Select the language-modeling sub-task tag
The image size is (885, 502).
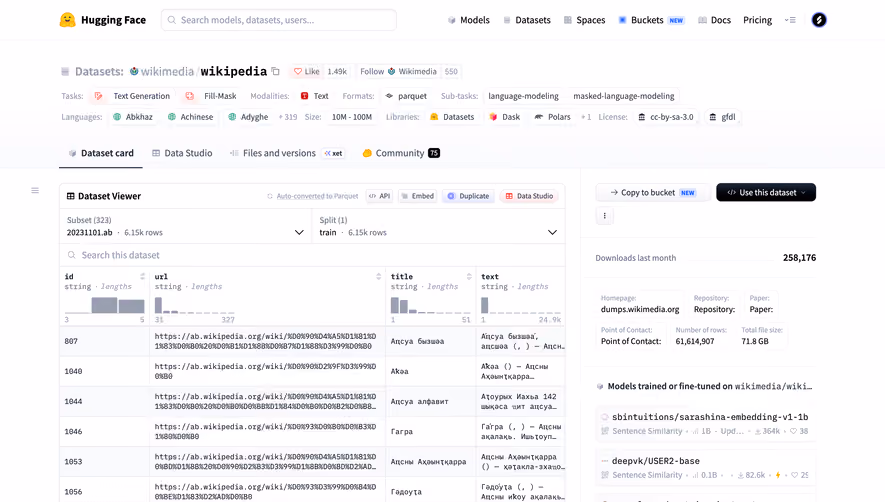click(523, 96)
